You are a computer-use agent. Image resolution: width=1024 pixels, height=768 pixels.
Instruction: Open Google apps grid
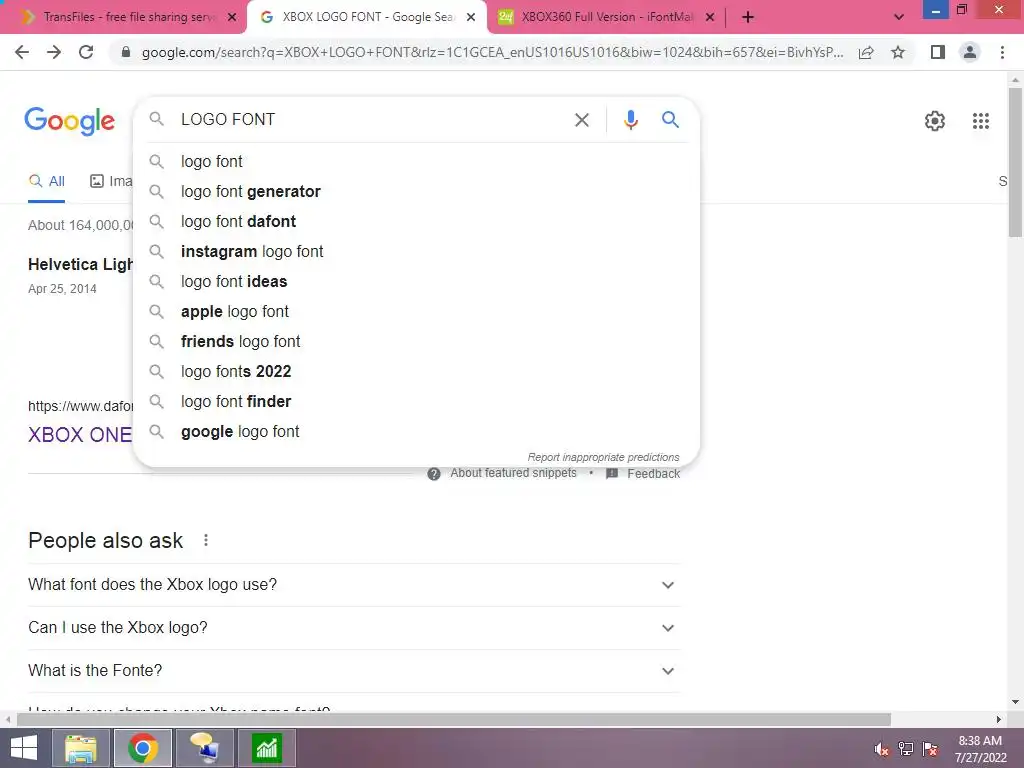coord(980,121)
